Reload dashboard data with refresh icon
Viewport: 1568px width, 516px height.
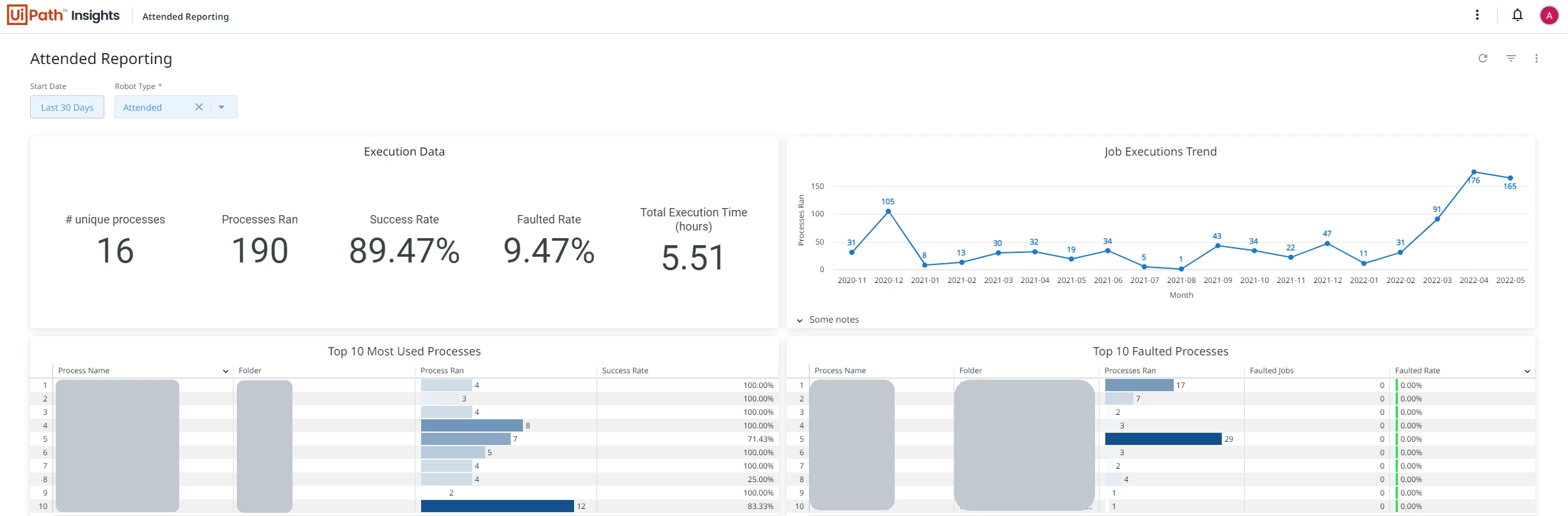1483,58
